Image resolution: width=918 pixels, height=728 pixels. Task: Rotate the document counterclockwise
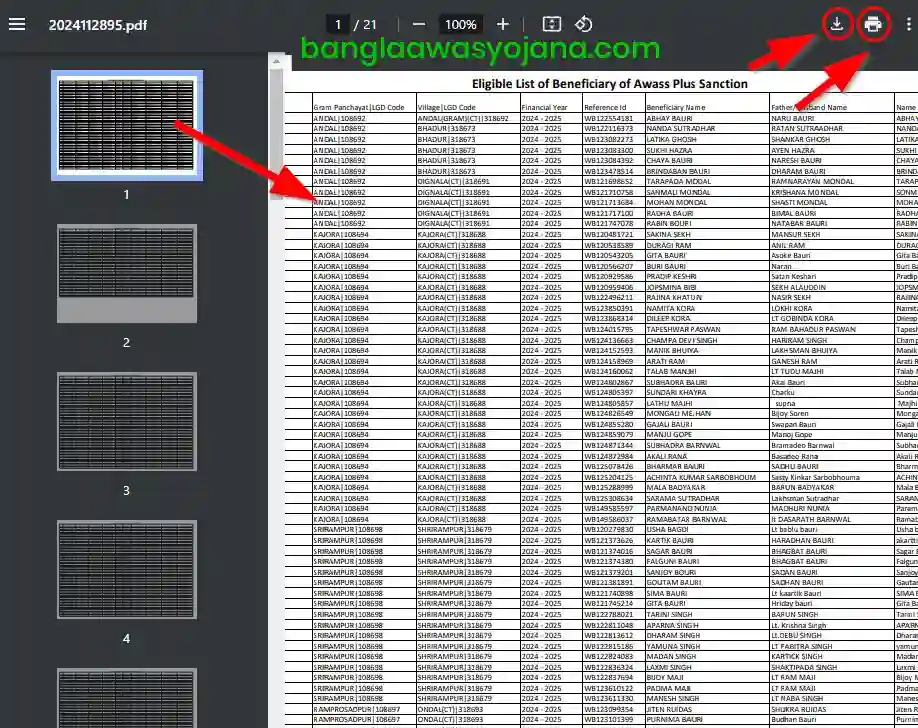tap(584, 25)
